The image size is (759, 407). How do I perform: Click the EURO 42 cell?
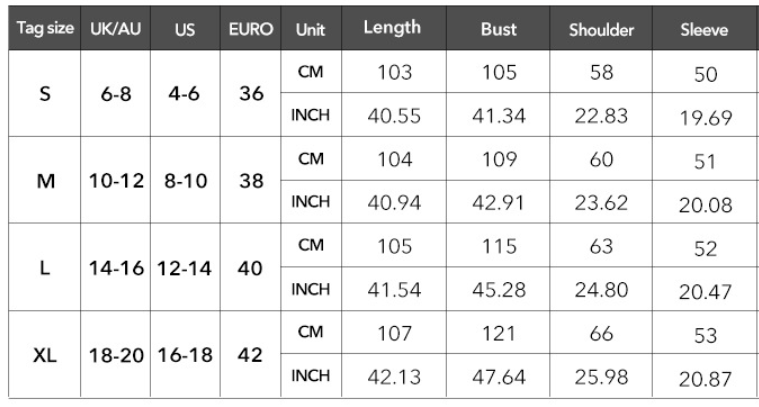pos(251,355)
